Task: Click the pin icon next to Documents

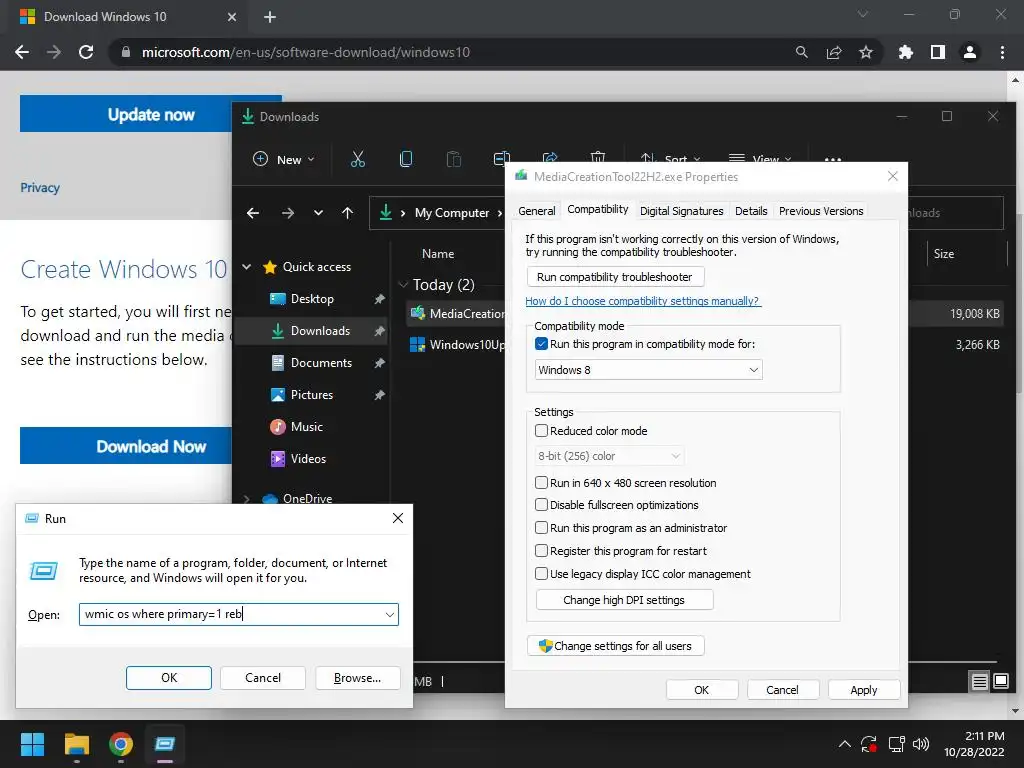Action: (x=379, y=362)
